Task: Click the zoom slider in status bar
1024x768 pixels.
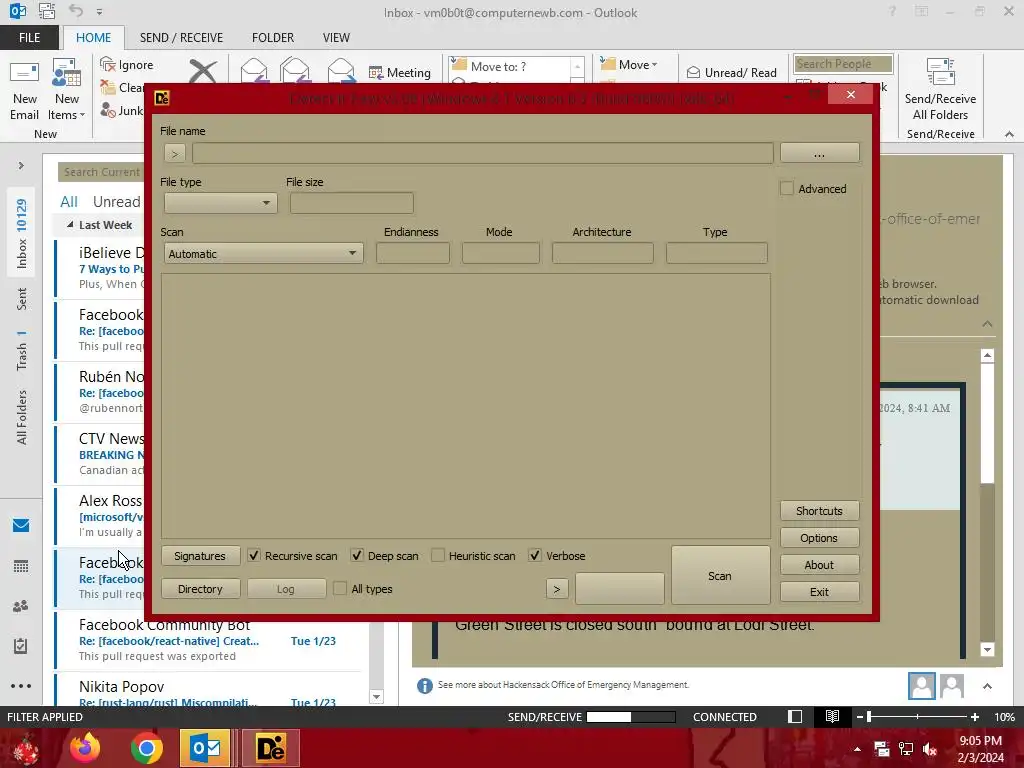Action: click(x=917, y=716)
